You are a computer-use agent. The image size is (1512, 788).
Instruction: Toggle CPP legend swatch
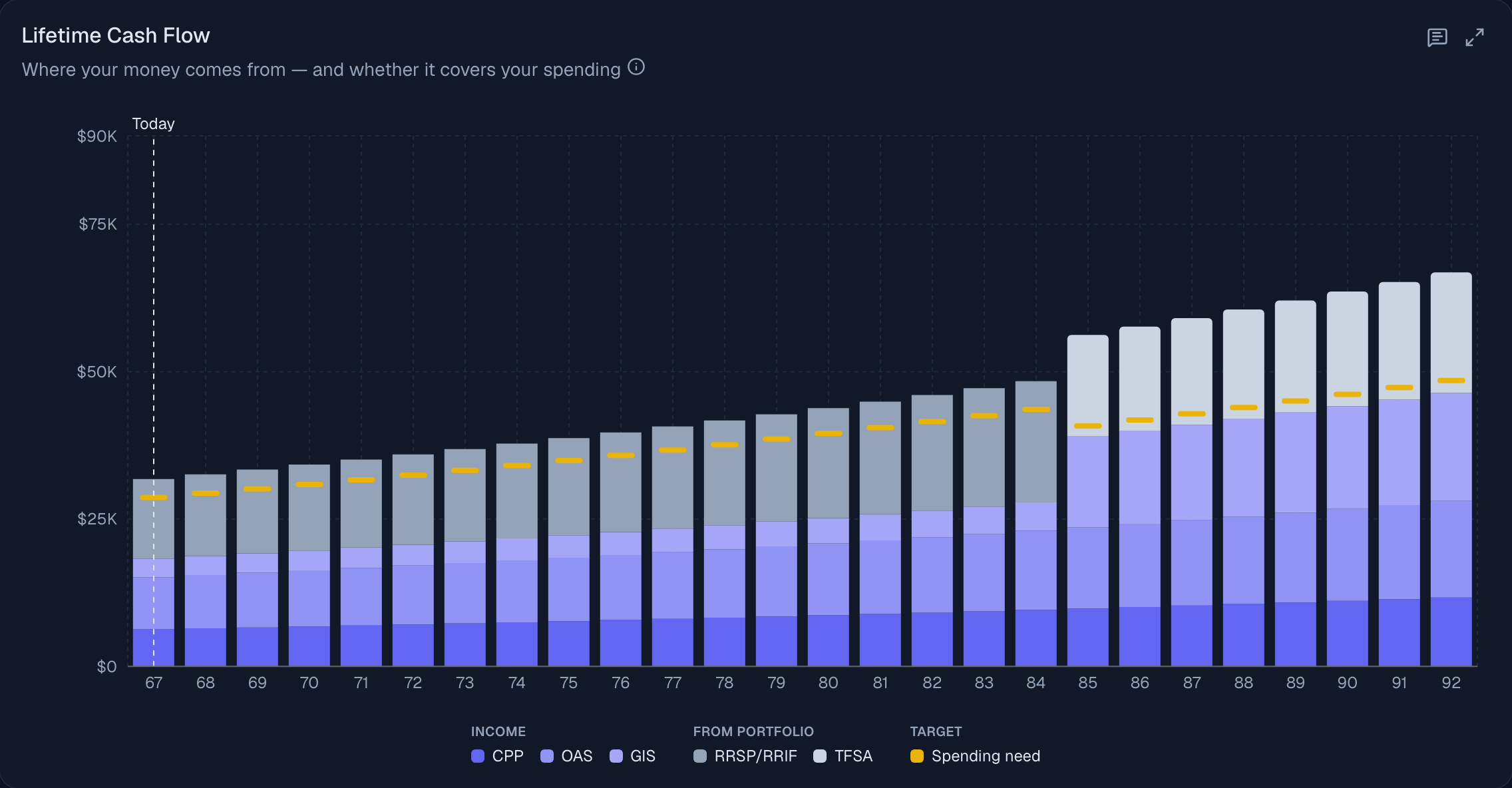click(478, 756)
